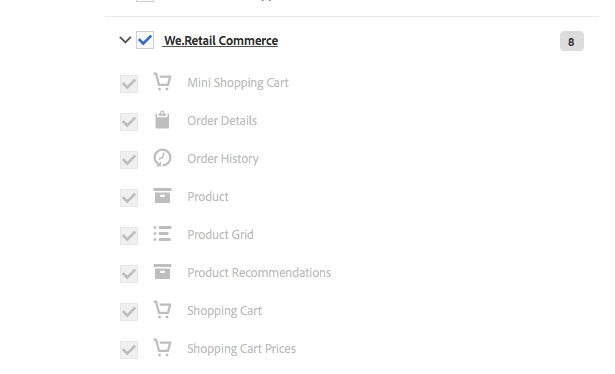Viewport: 615px width, 374px height.
Task: Collapse the We.Retail Commerce group chevron
Action: pos(125,40)
